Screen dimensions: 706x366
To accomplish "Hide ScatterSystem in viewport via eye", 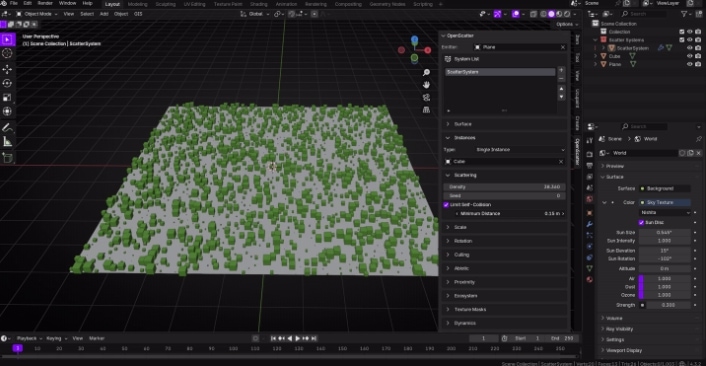I will click(x=689, y=48).
